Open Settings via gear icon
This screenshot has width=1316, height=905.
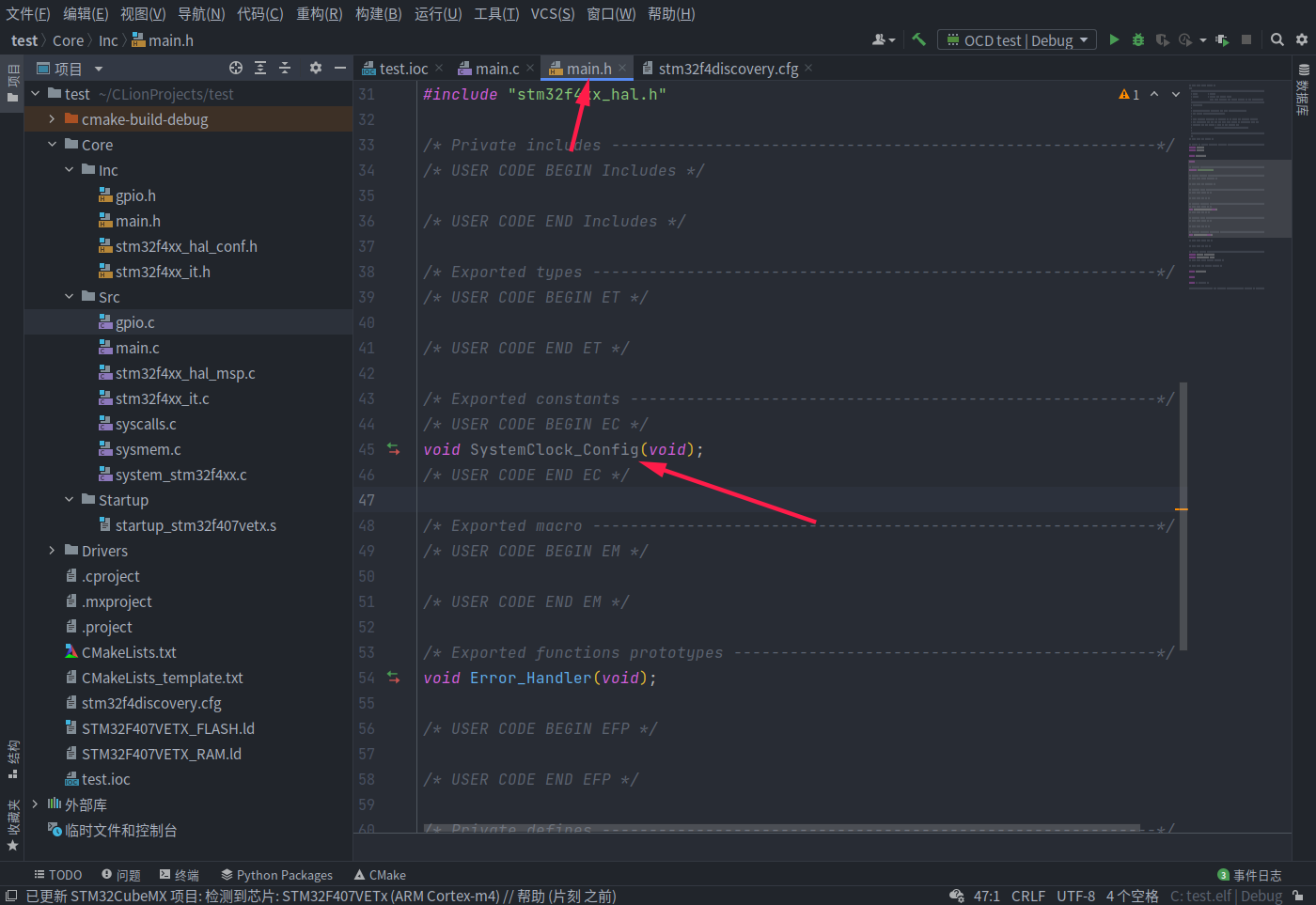[1302, 40]
